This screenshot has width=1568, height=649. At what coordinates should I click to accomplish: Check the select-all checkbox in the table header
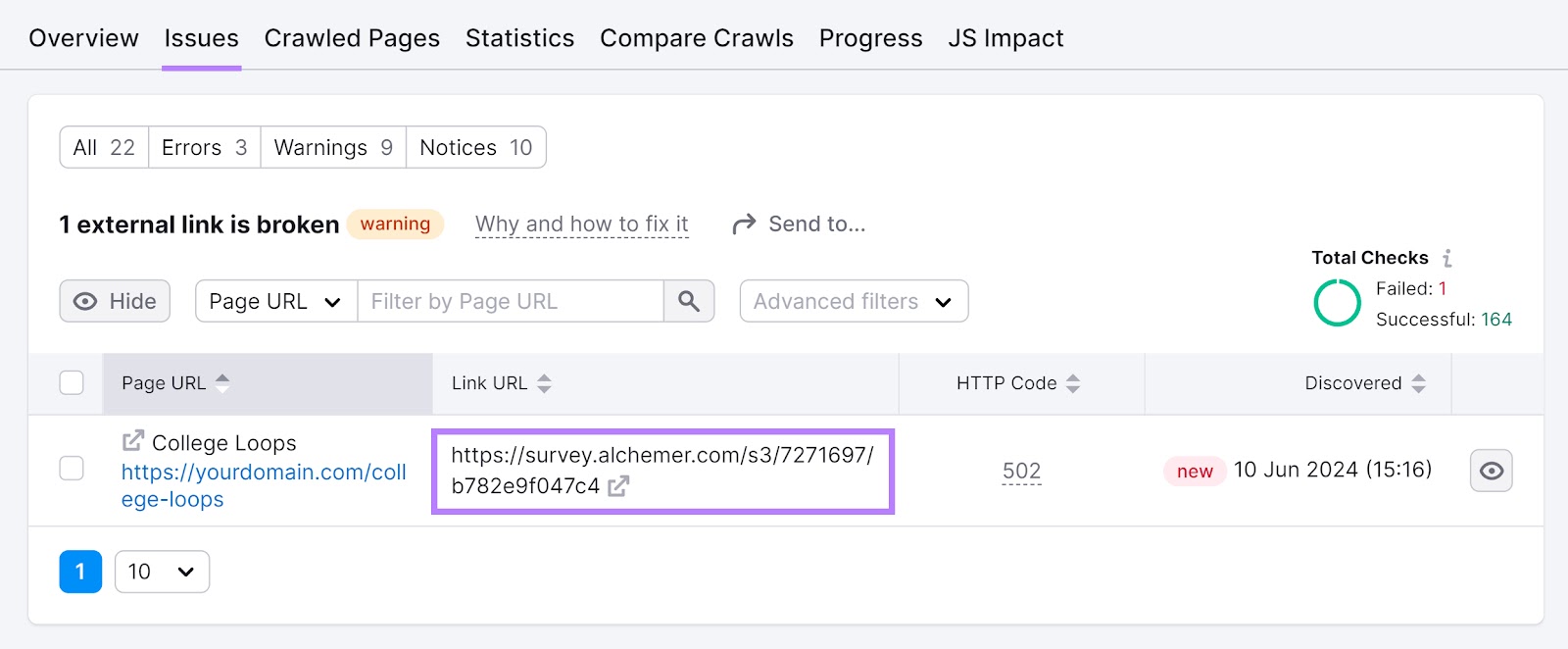71,383
